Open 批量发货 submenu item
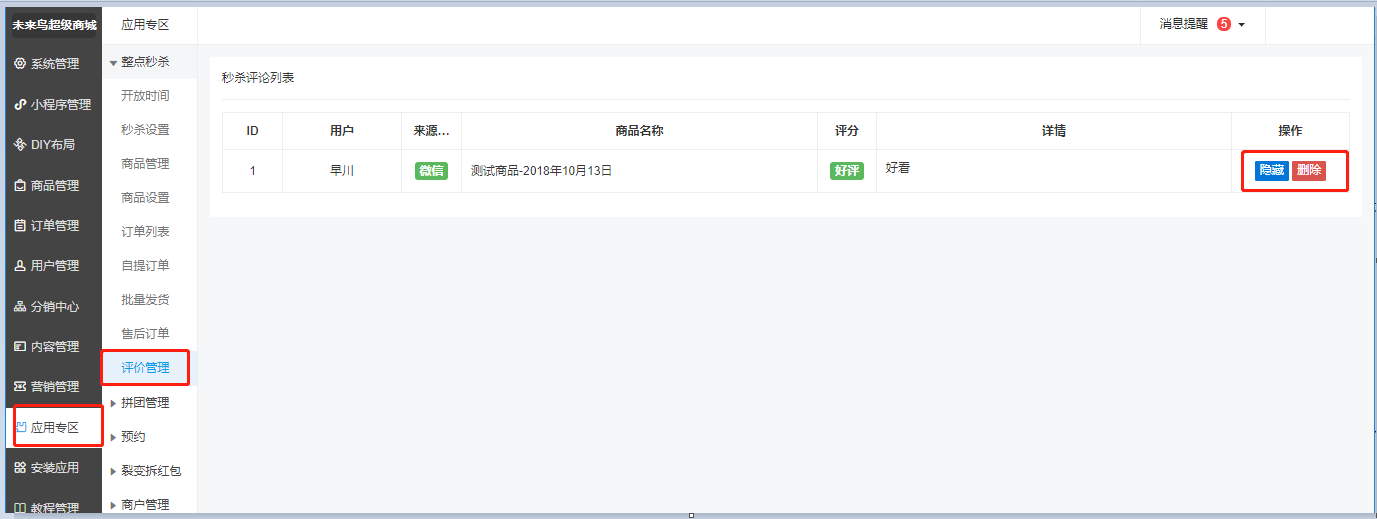 145,300
